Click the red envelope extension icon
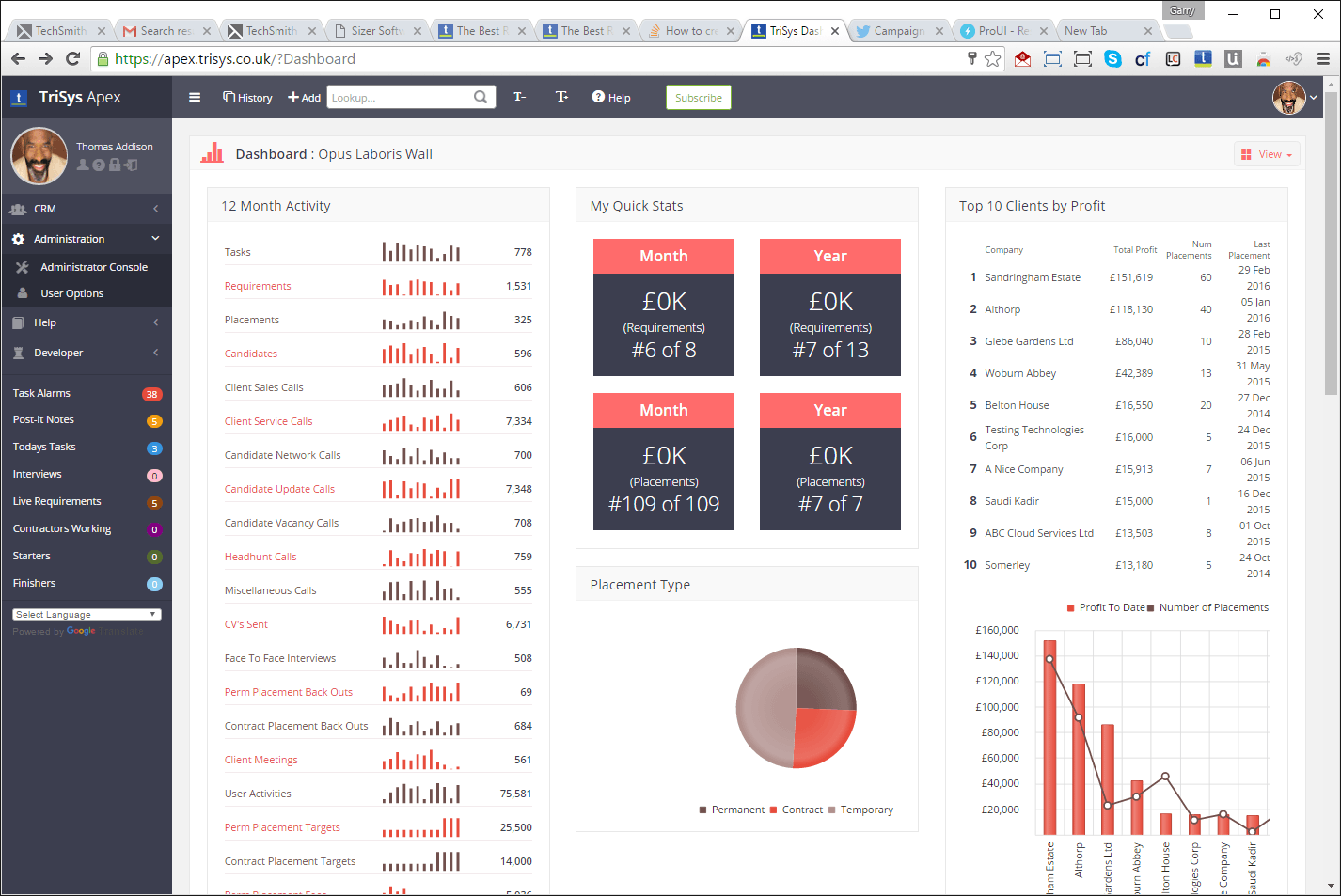 (1023, 58)
